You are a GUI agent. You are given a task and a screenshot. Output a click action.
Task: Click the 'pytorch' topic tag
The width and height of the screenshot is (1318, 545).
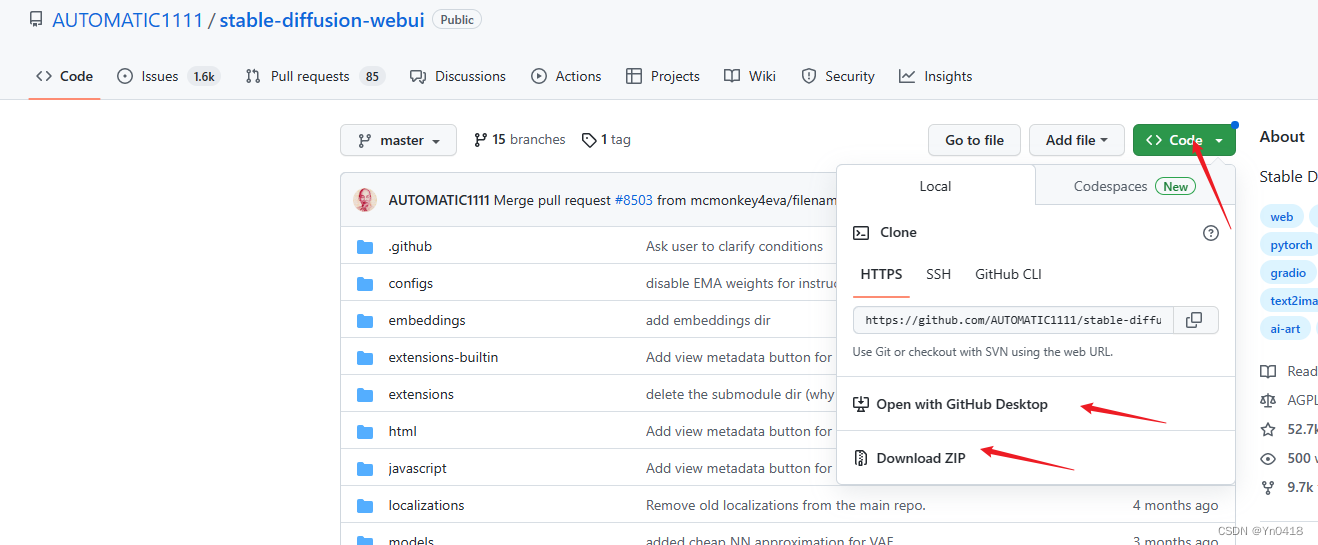(x=1289, y=245)
